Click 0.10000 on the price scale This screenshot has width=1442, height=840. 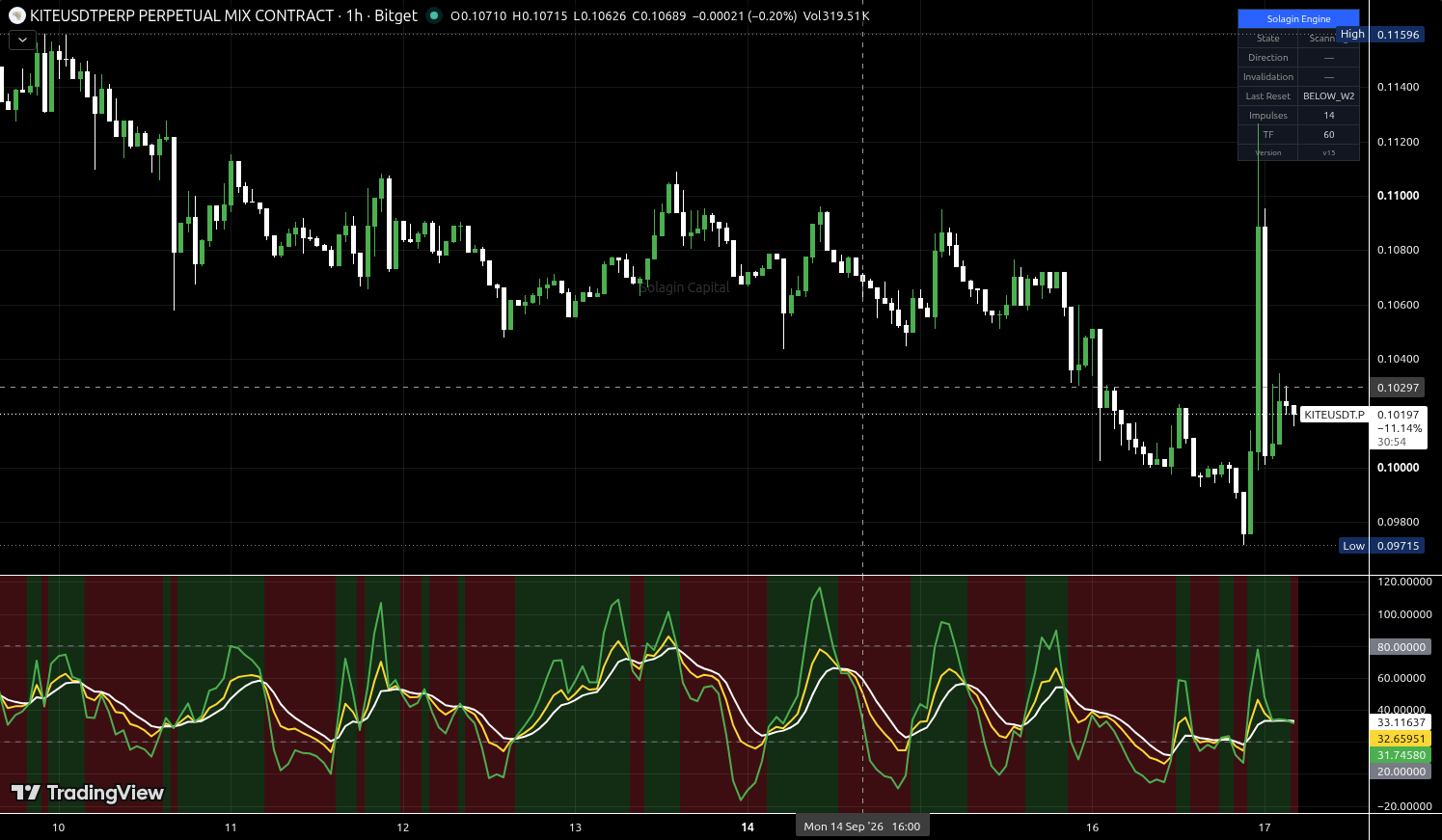tap(1398, 468)
